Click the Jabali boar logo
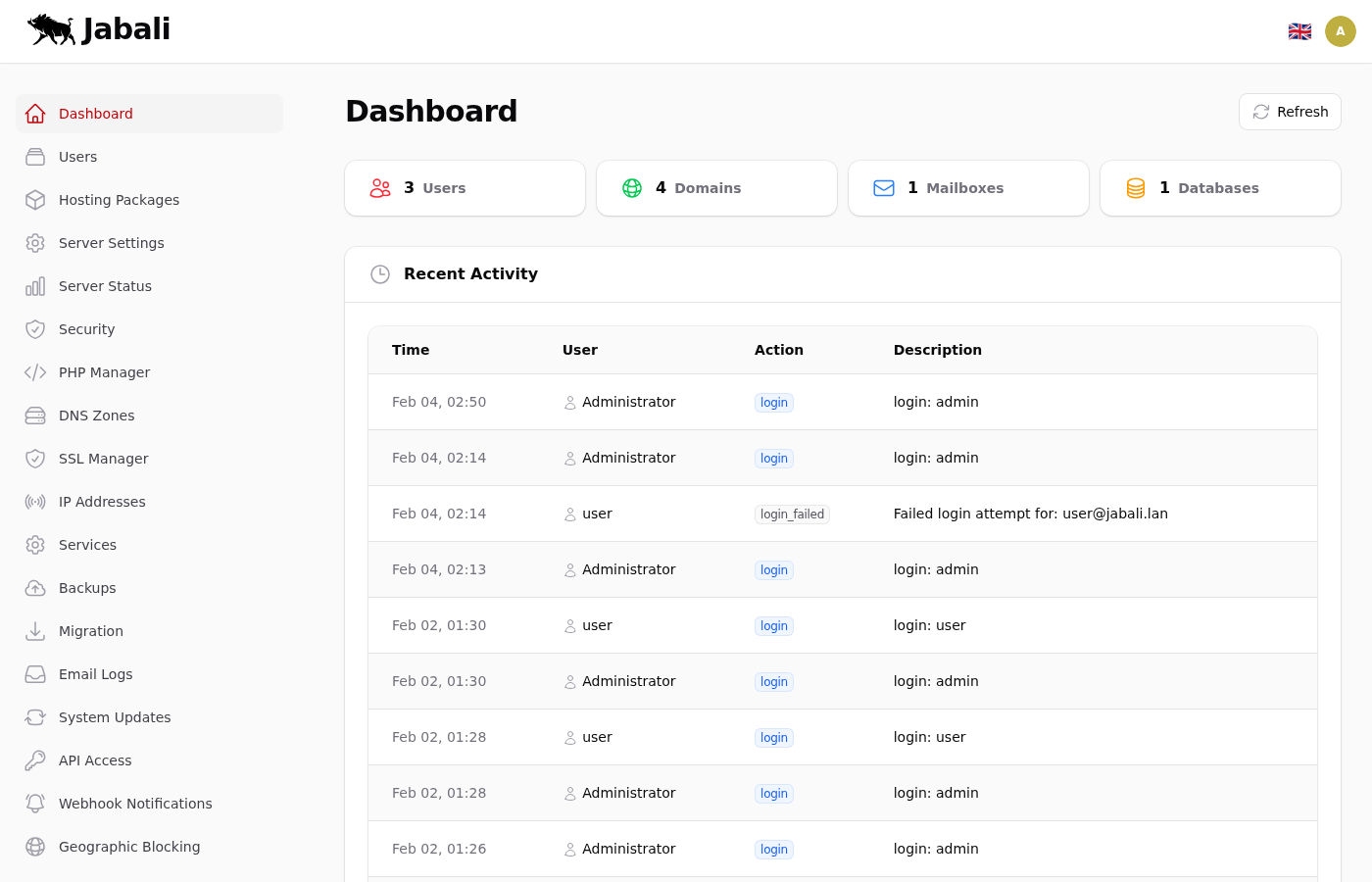1372x882 pixels. pos(52,29)
